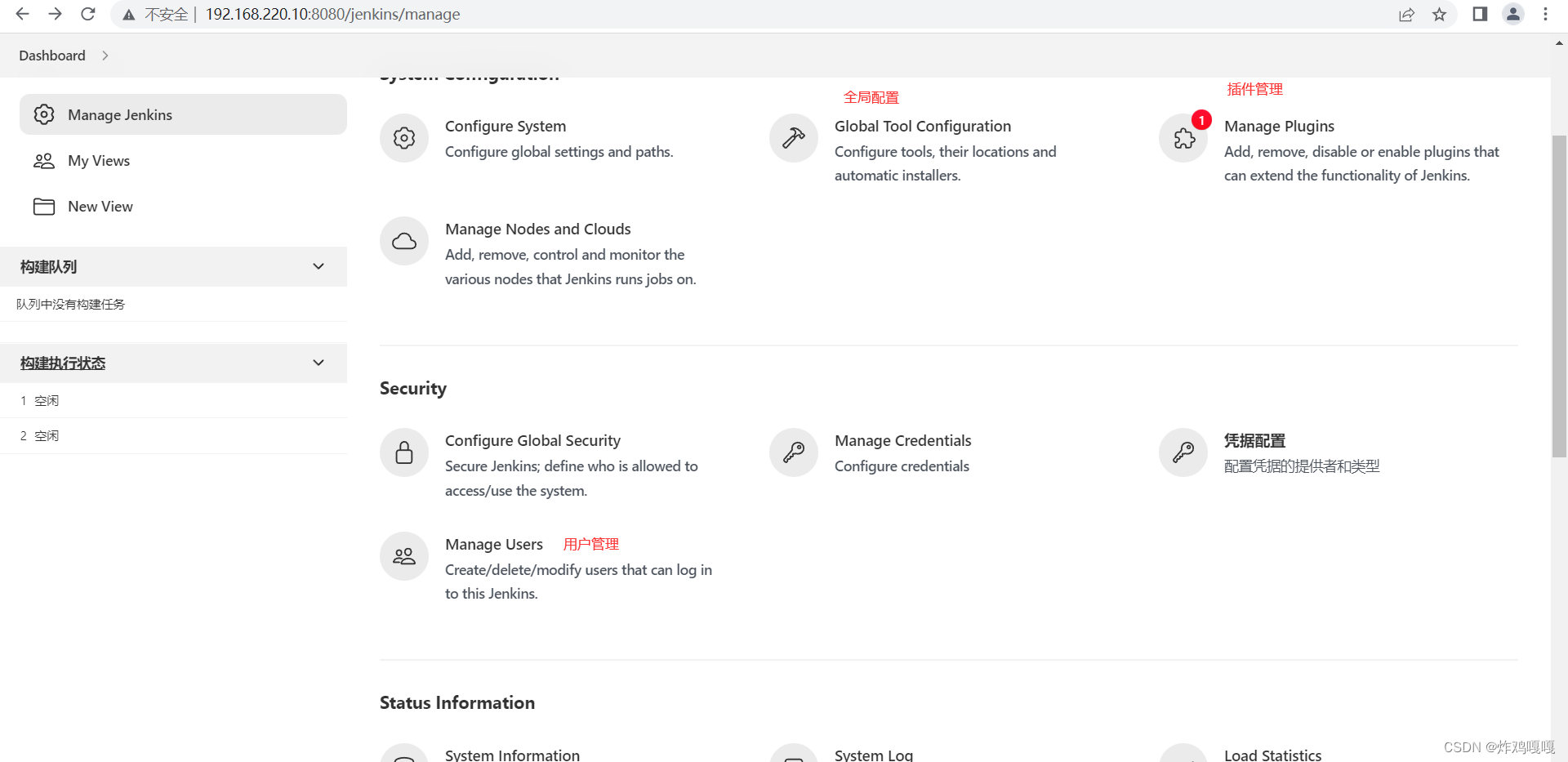This screenshot has height=762, width=1568.
Task: Expand the Dashboard breadcrumb arrow
Action: tap(105, 56)
